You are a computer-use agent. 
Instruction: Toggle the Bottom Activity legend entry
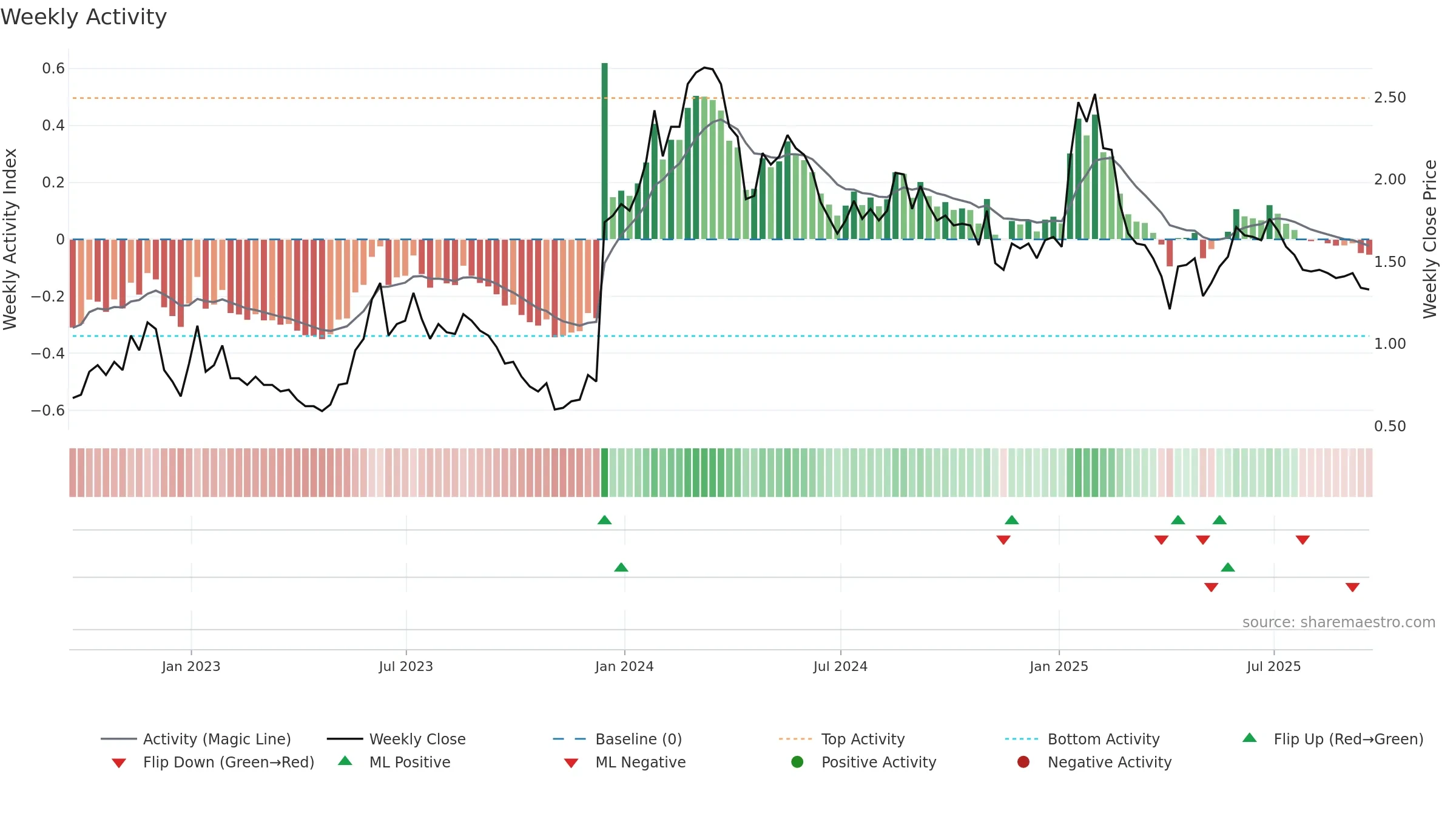tap(1082, 739)
